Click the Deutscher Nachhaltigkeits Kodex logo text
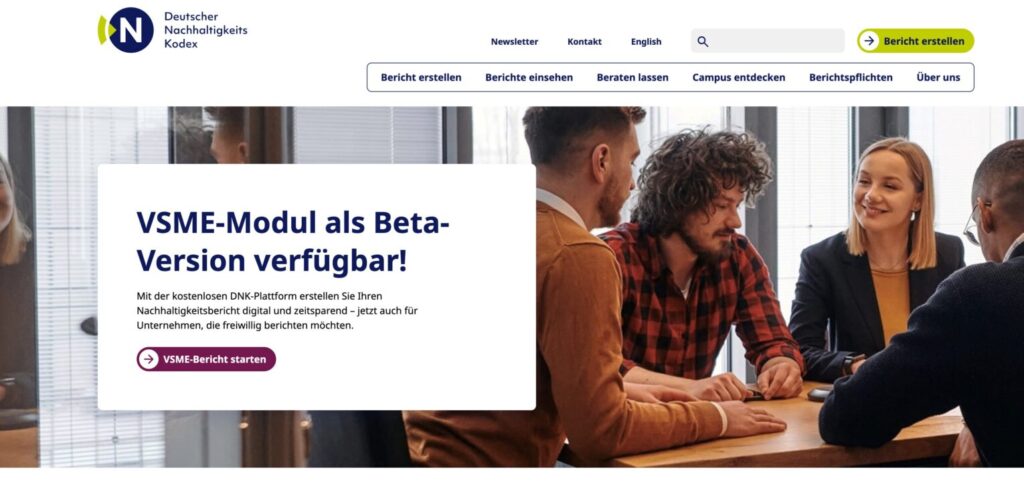 pyautogui.click(x=206, y=30)
